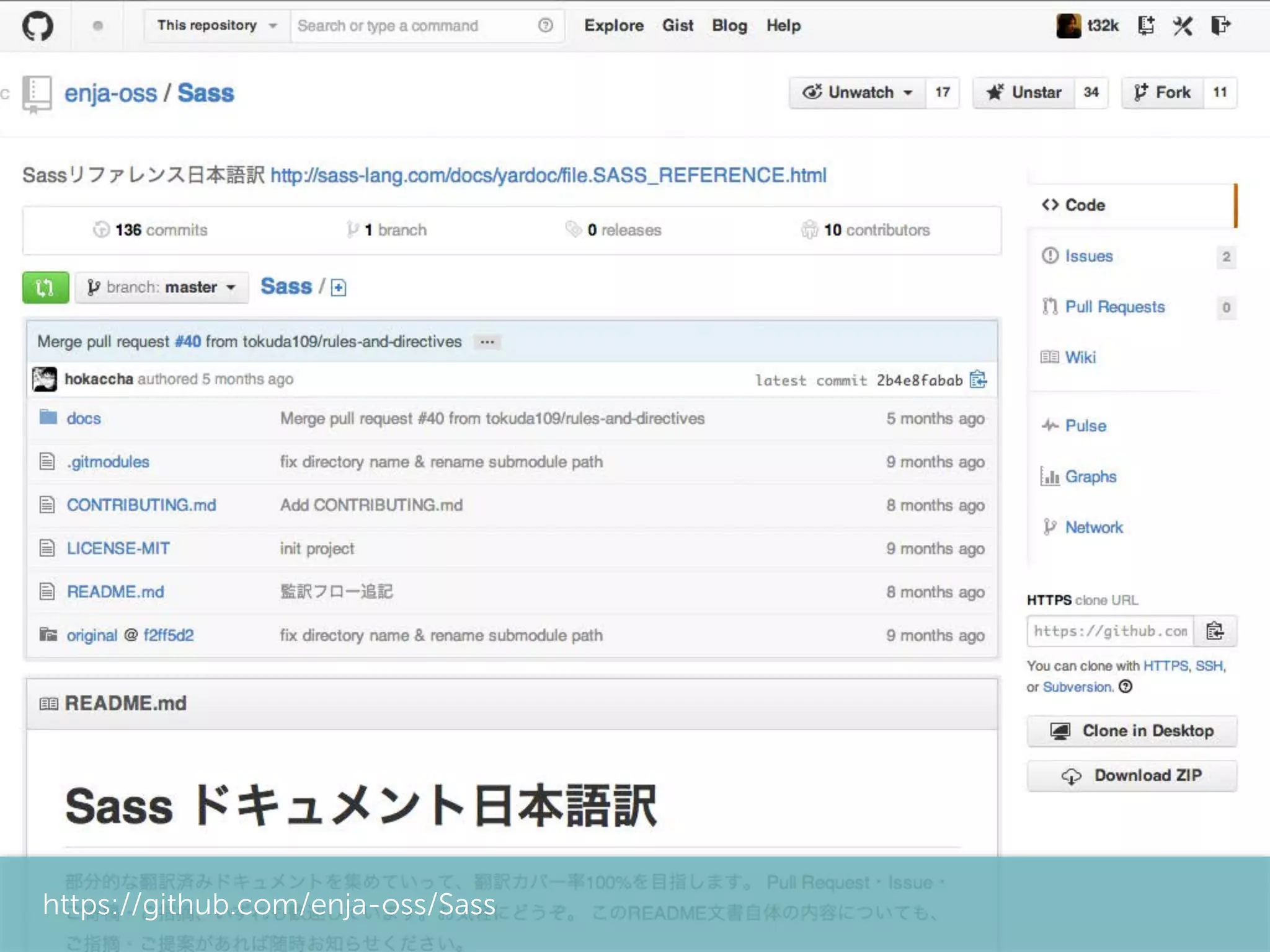Open LICENSE-MIT file
The width and height of the screenshot is (1270, 952).
coord(118,549)
